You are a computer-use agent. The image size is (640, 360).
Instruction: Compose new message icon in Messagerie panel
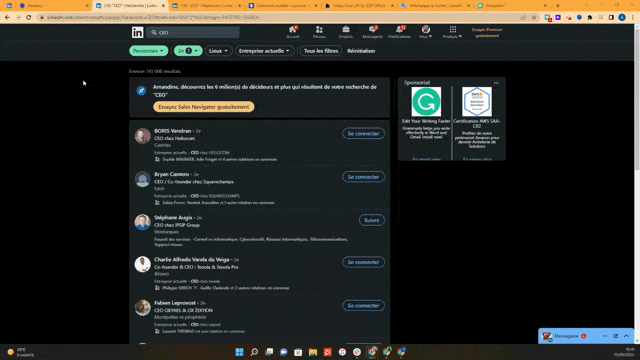(x=616, y=336)
